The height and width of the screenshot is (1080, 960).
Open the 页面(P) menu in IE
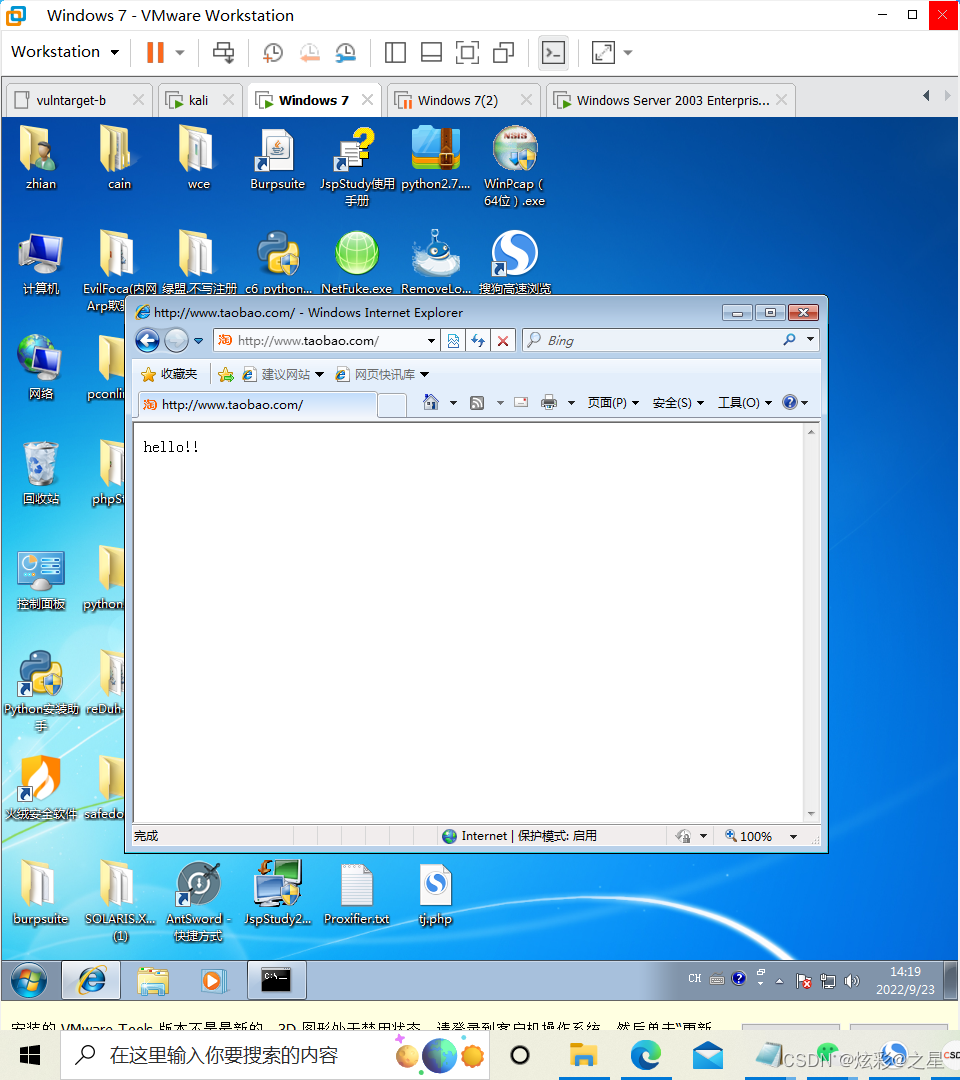tap(613, 402)
